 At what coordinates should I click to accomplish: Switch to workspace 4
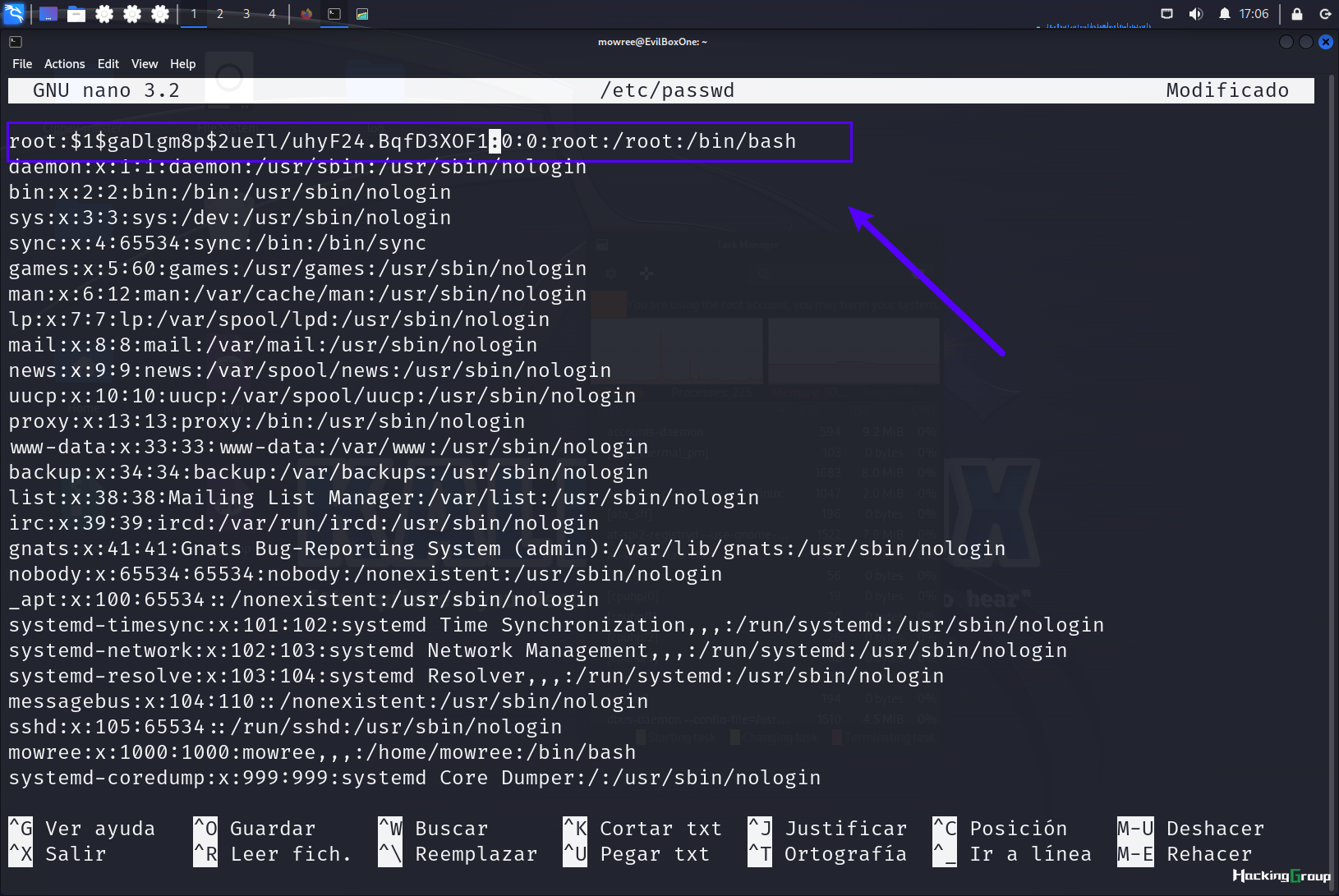272,14
